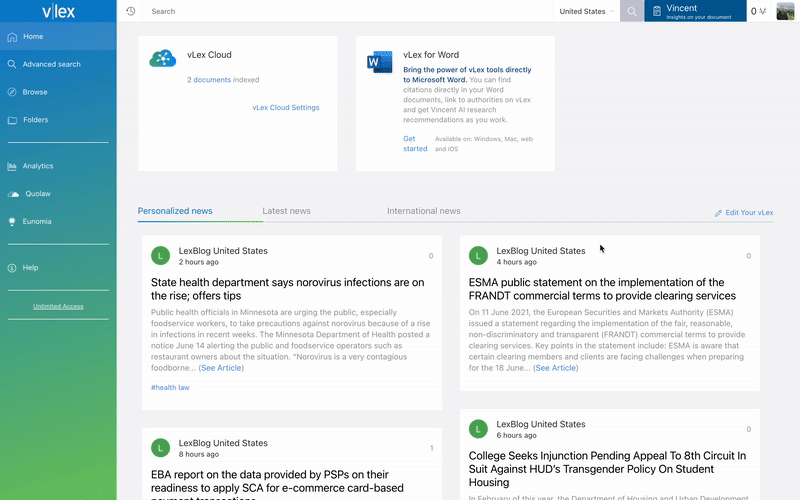This screenshot has width=800, height=500.
Task: Click the Eunomia lightbulb icon
Action: tap(12, 221)
